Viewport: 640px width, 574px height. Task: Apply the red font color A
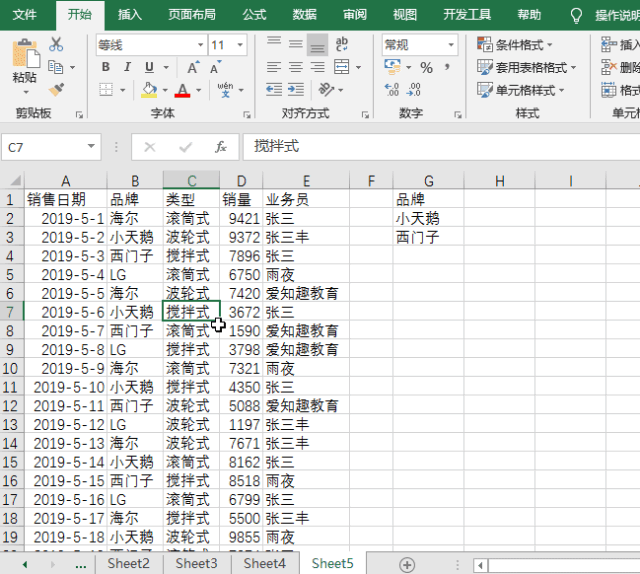pos(182,90)
